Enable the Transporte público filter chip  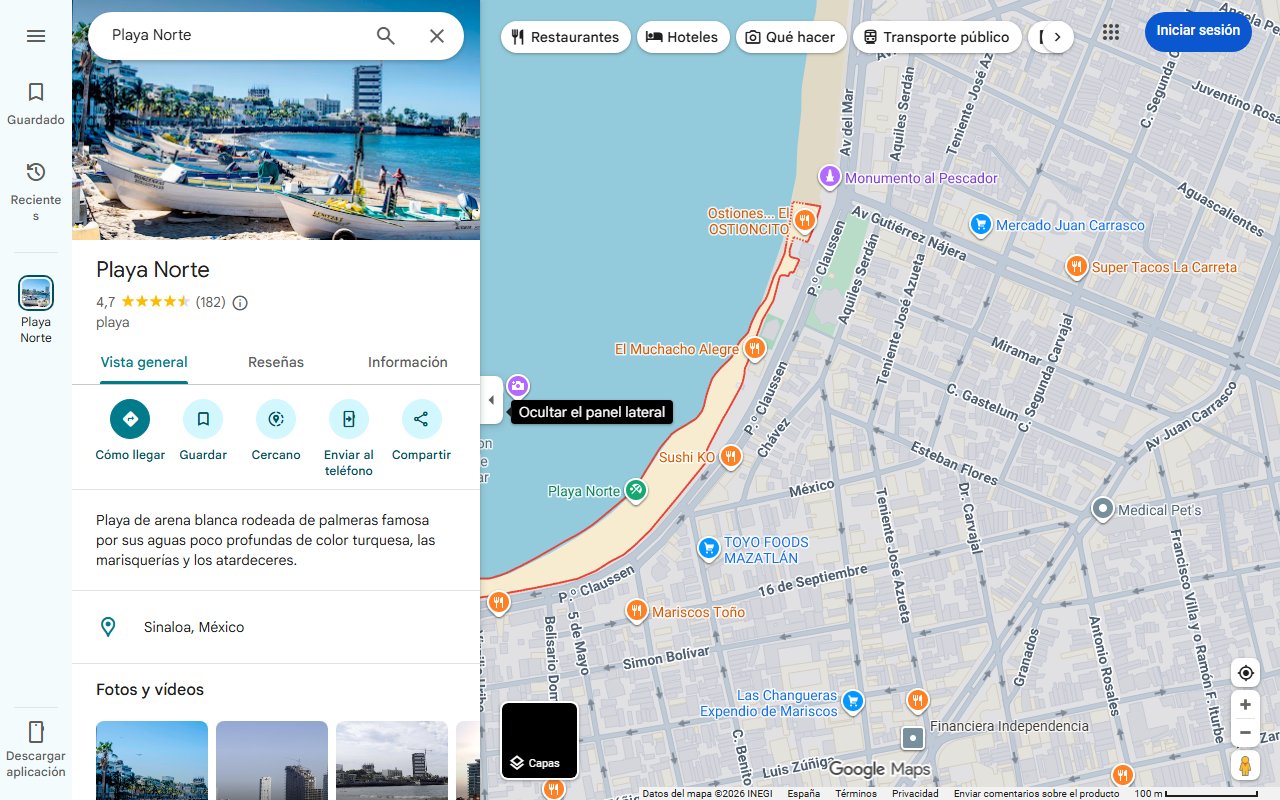click(937, 36)
